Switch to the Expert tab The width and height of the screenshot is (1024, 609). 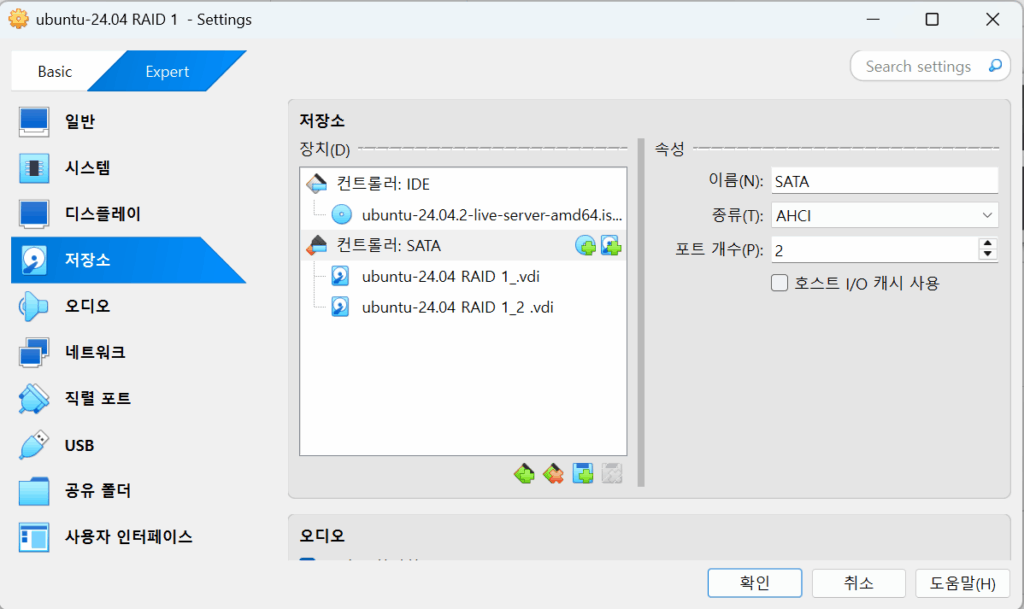point(167,71)
